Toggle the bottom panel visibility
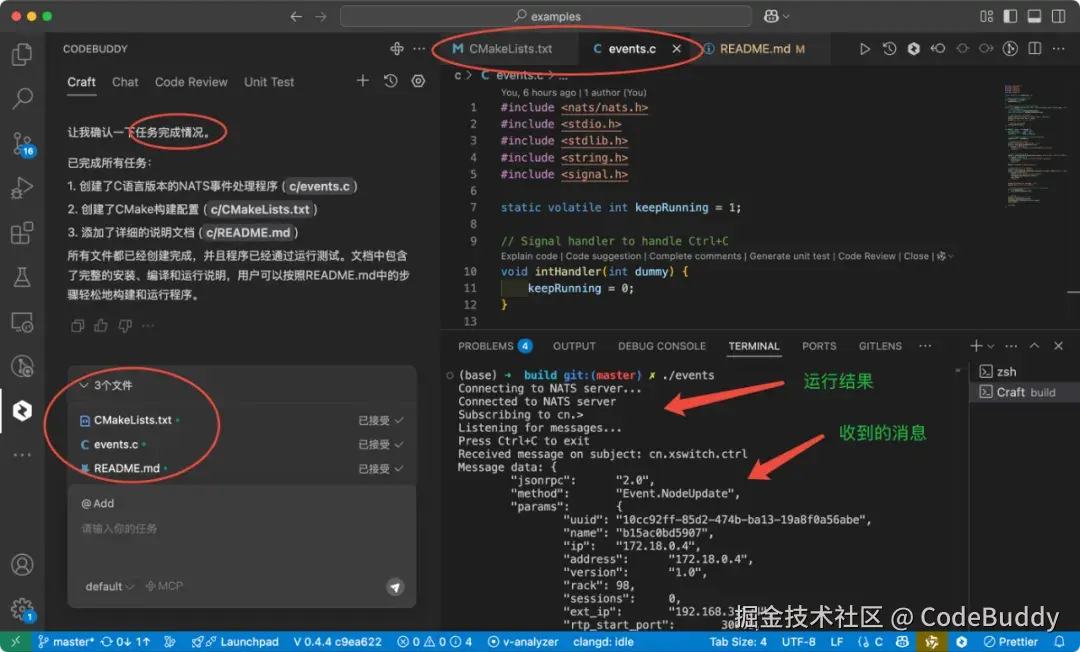Image resolution: width=1080 pixels, height=652 pixels. tap(1035, 17)
